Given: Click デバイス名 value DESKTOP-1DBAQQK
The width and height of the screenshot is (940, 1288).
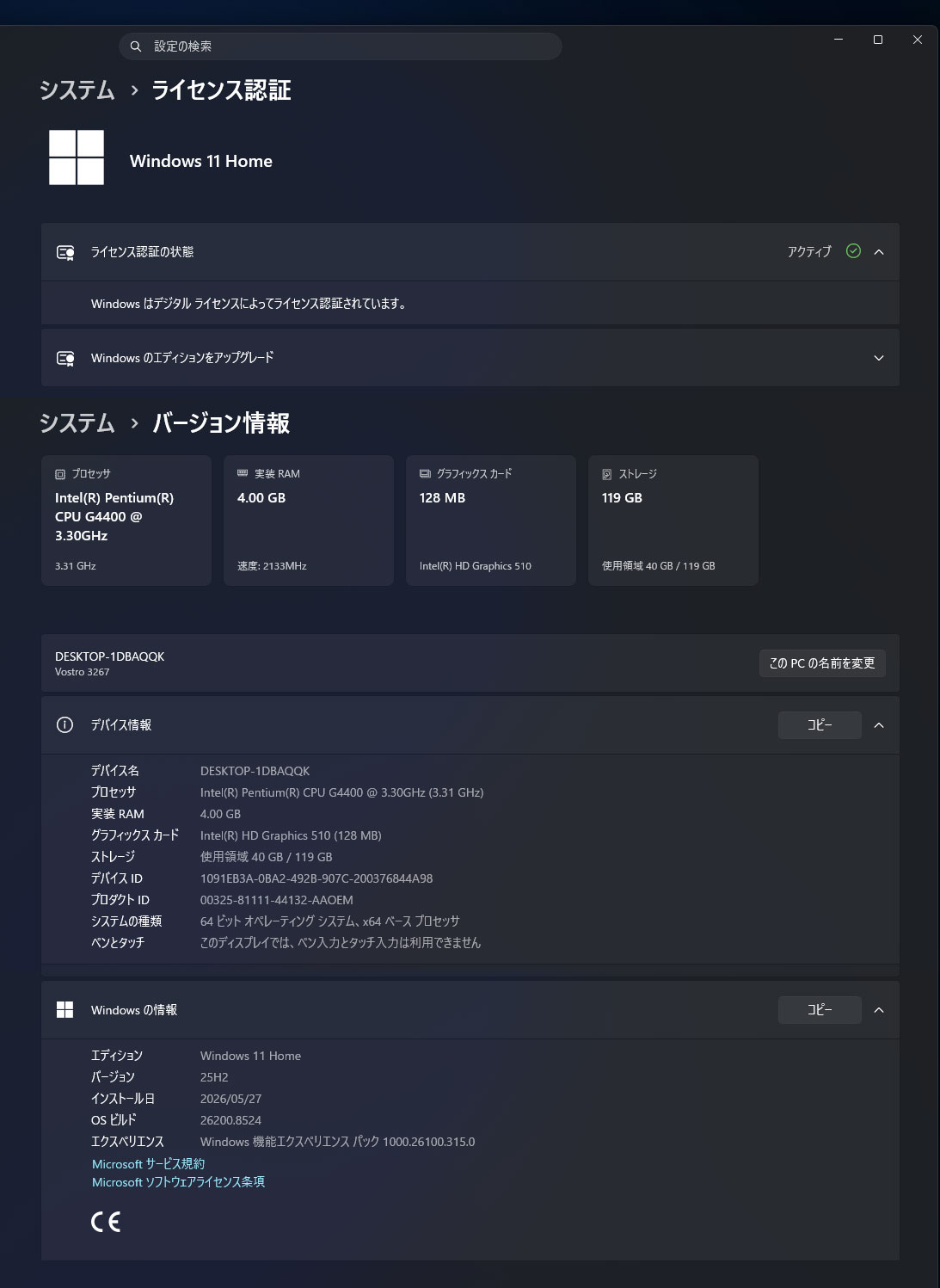Looking at the screenshot, I should (x=255, y=771).
